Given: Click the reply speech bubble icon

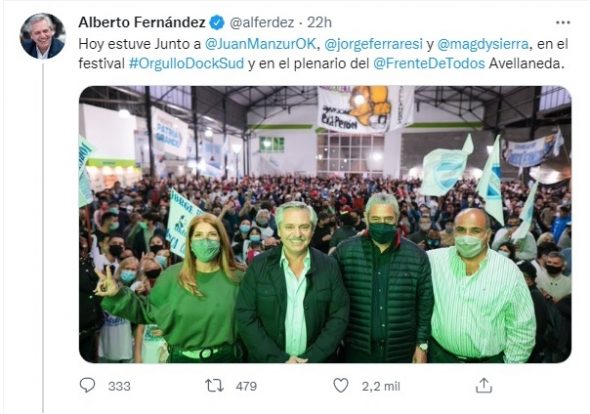Looking at the screenshot, I should coord(88,385).
